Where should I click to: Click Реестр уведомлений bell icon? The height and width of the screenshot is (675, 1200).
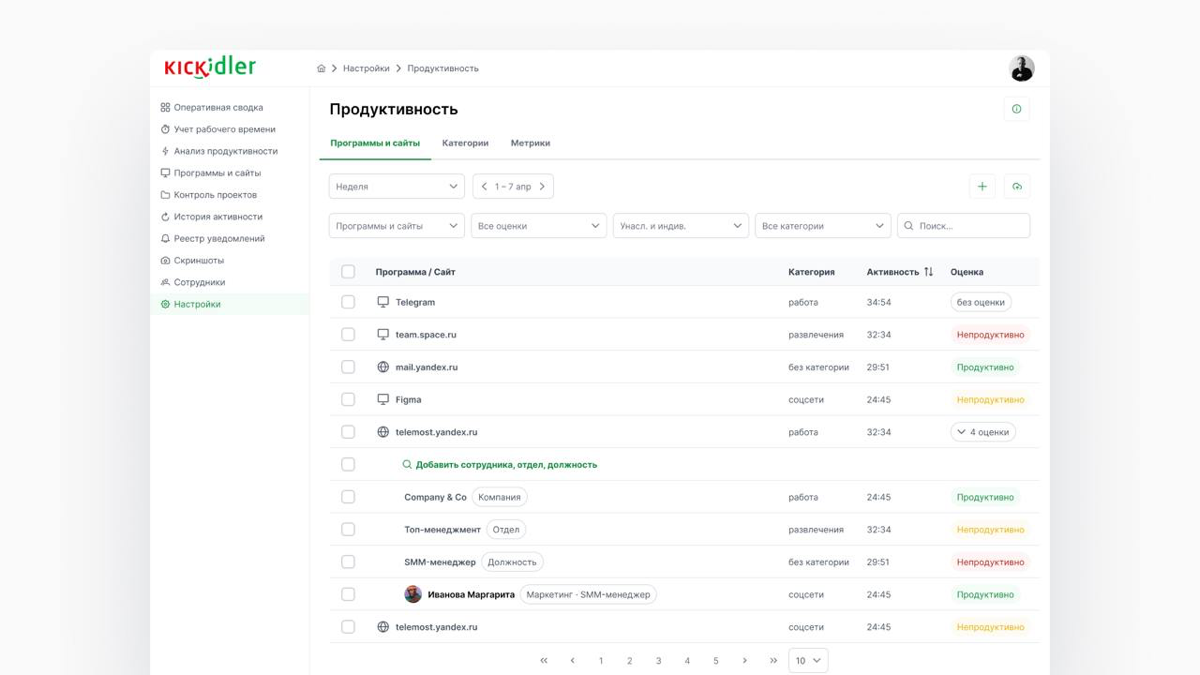[x=165, y=239]
